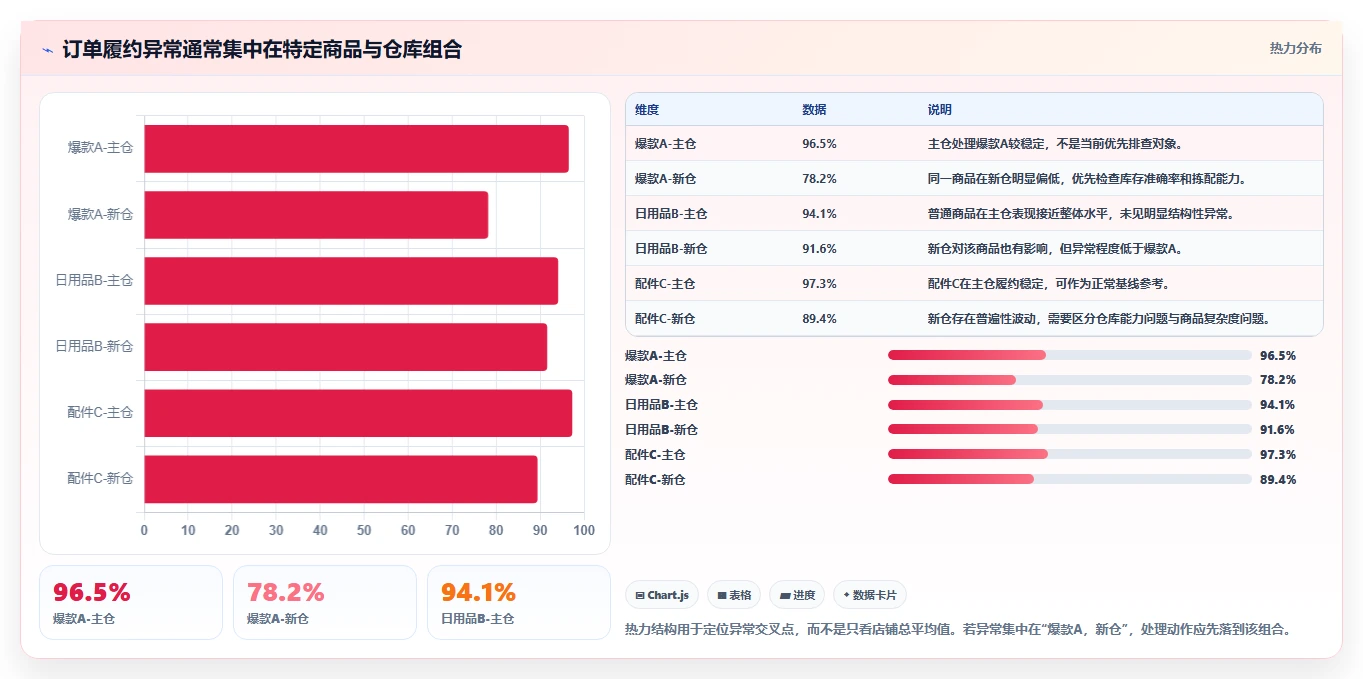
Task: Click the 配件C-主仓 name in the table
Action: [x=665, y=284]
